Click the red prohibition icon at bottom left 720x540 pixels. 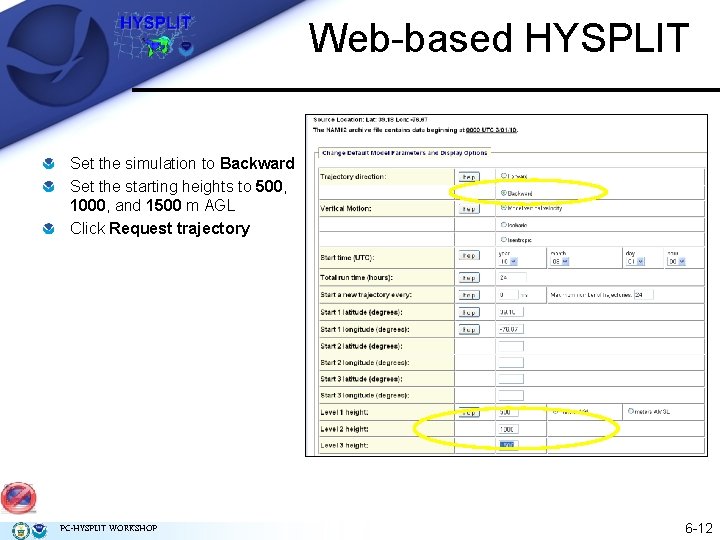click(x=18, y=498)
